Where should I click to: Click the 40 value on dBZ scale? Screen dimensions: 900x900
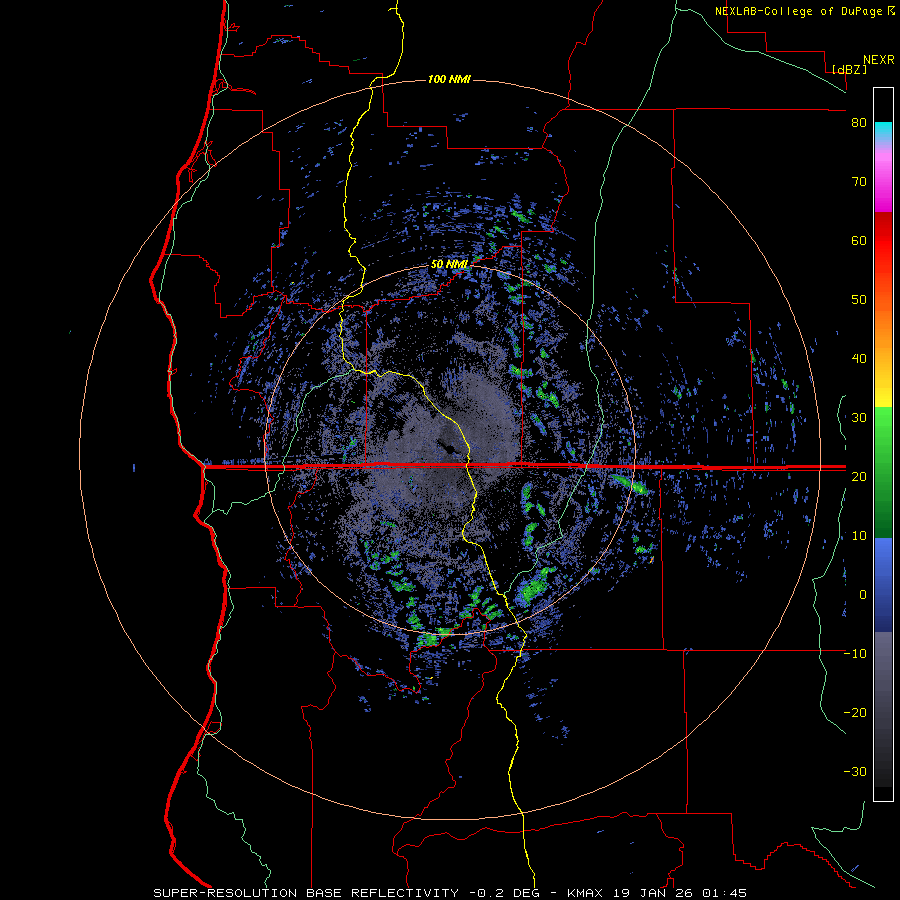[x=859, y=359]
